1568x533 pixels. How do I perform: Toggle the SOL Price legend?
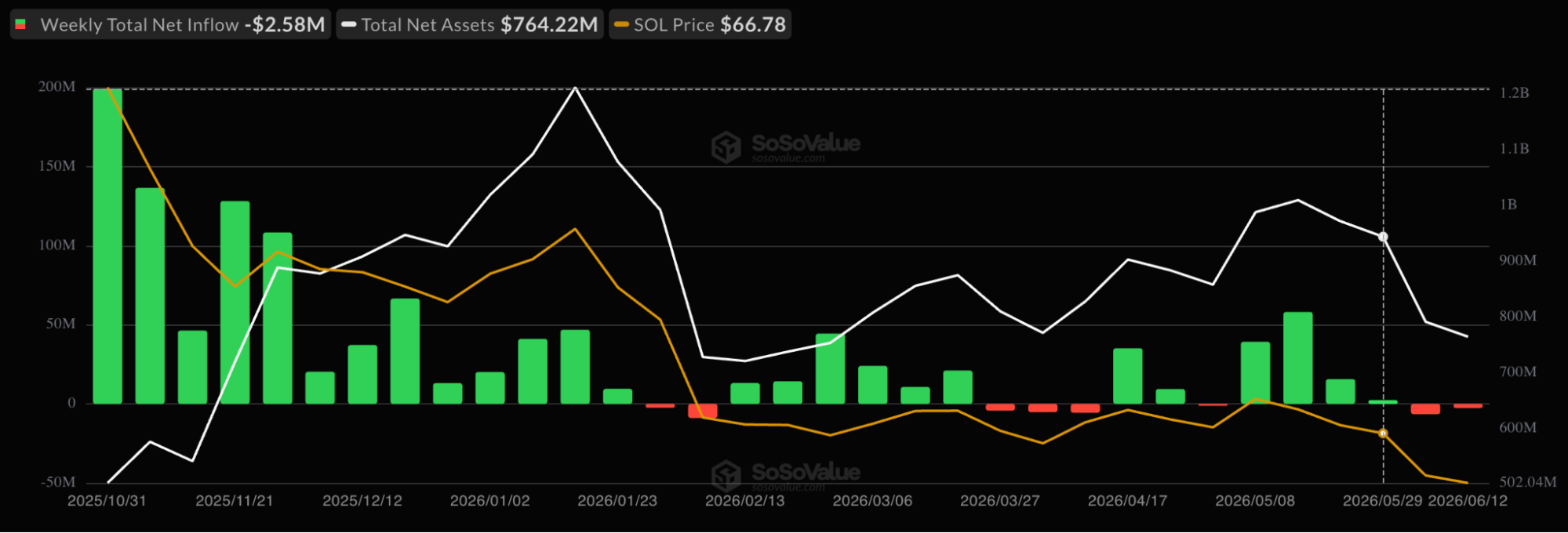pos(700,24)
